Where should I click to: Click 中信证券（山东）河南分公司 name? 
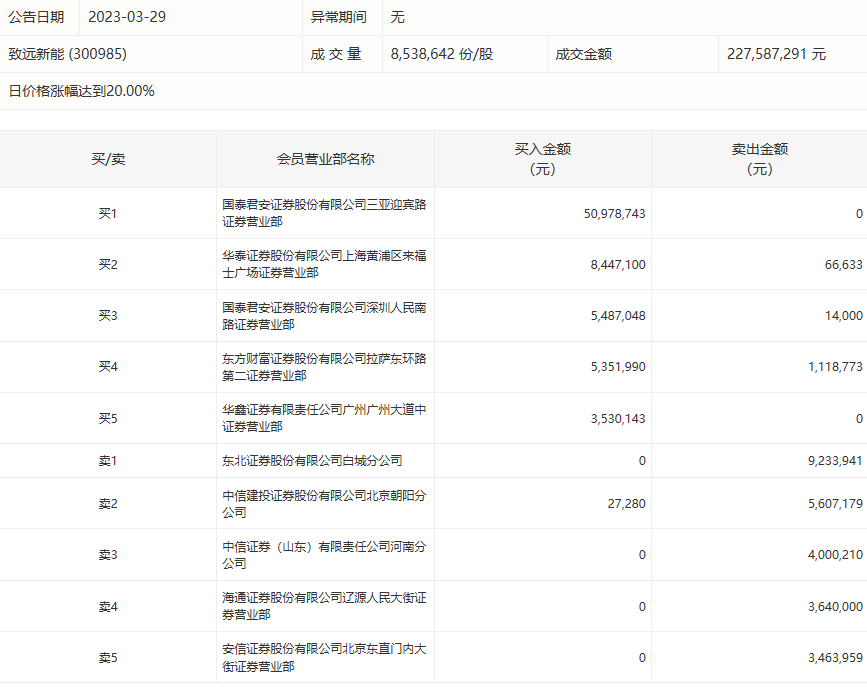pyautogui.click(x=324, y=555)
